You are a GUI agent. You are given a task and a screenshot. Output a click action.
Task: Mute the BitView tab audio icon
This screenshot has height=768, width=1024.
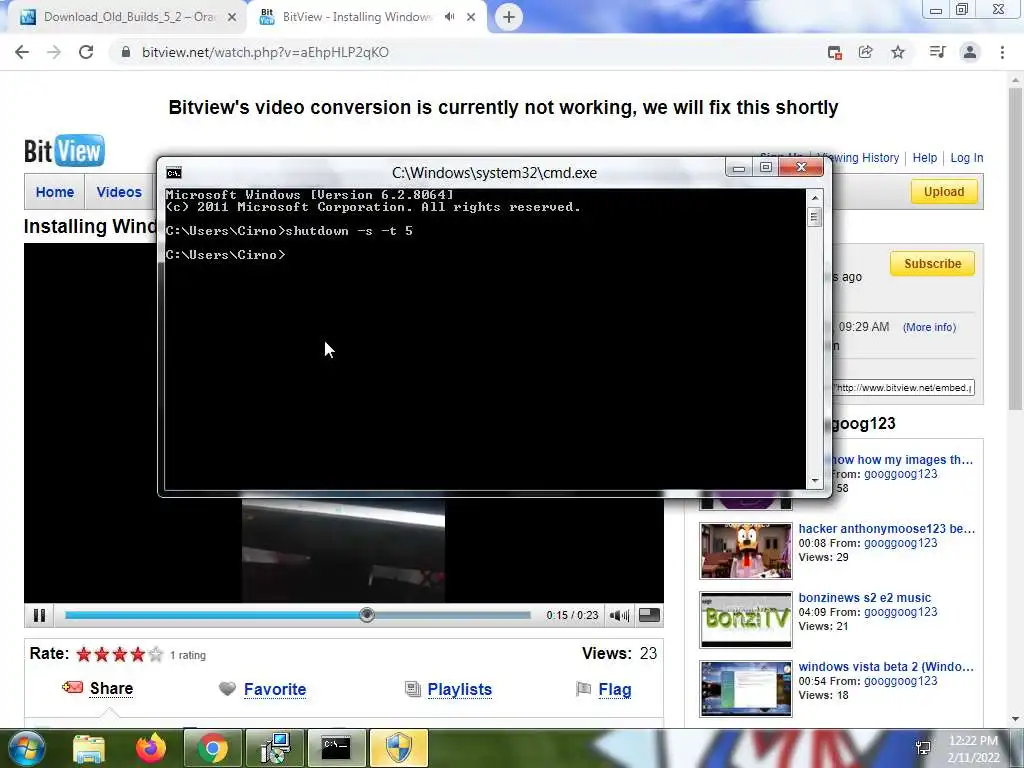tap(449, 17)
